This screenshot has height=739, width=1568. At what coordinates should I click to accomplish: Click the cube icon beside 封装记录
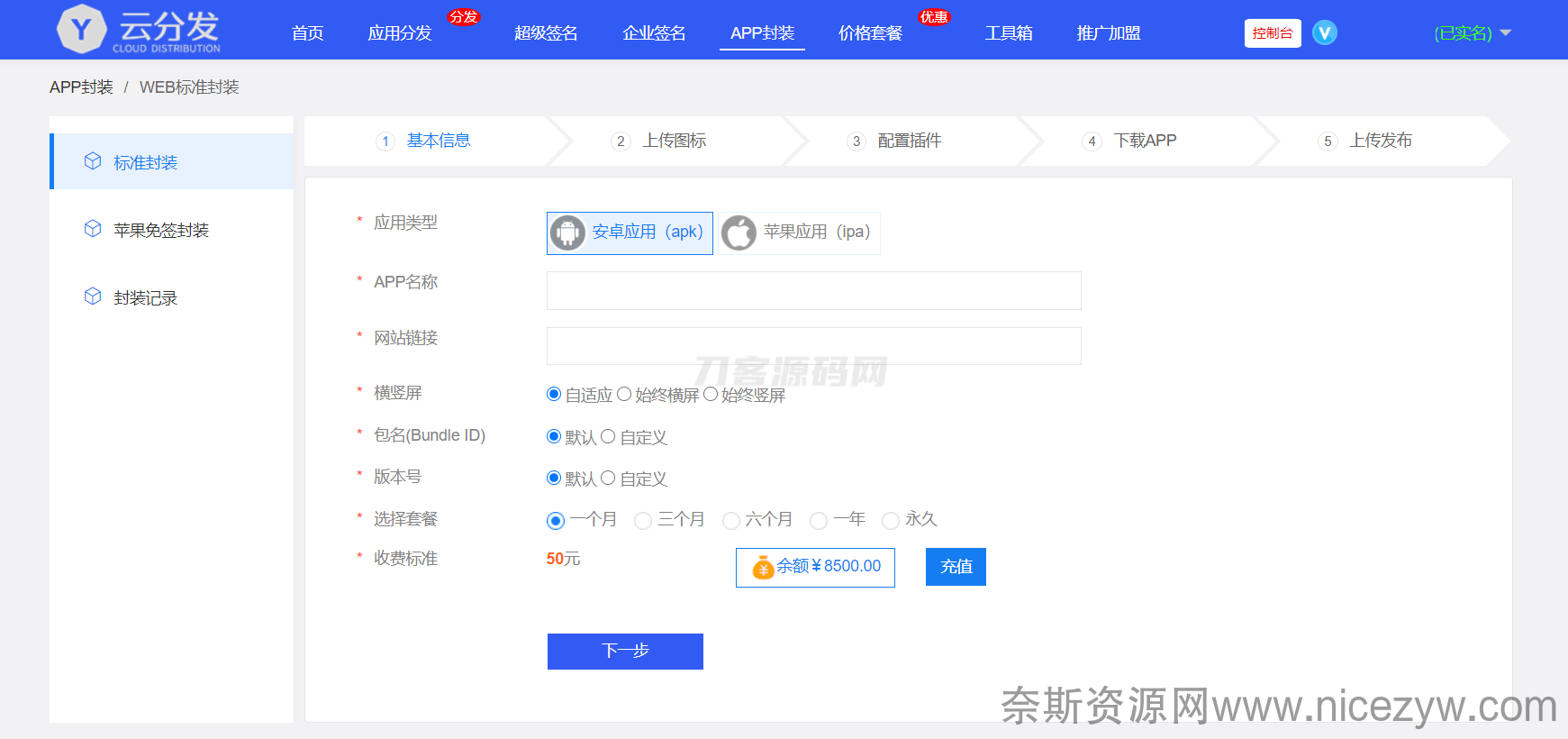tap(93, 297)
